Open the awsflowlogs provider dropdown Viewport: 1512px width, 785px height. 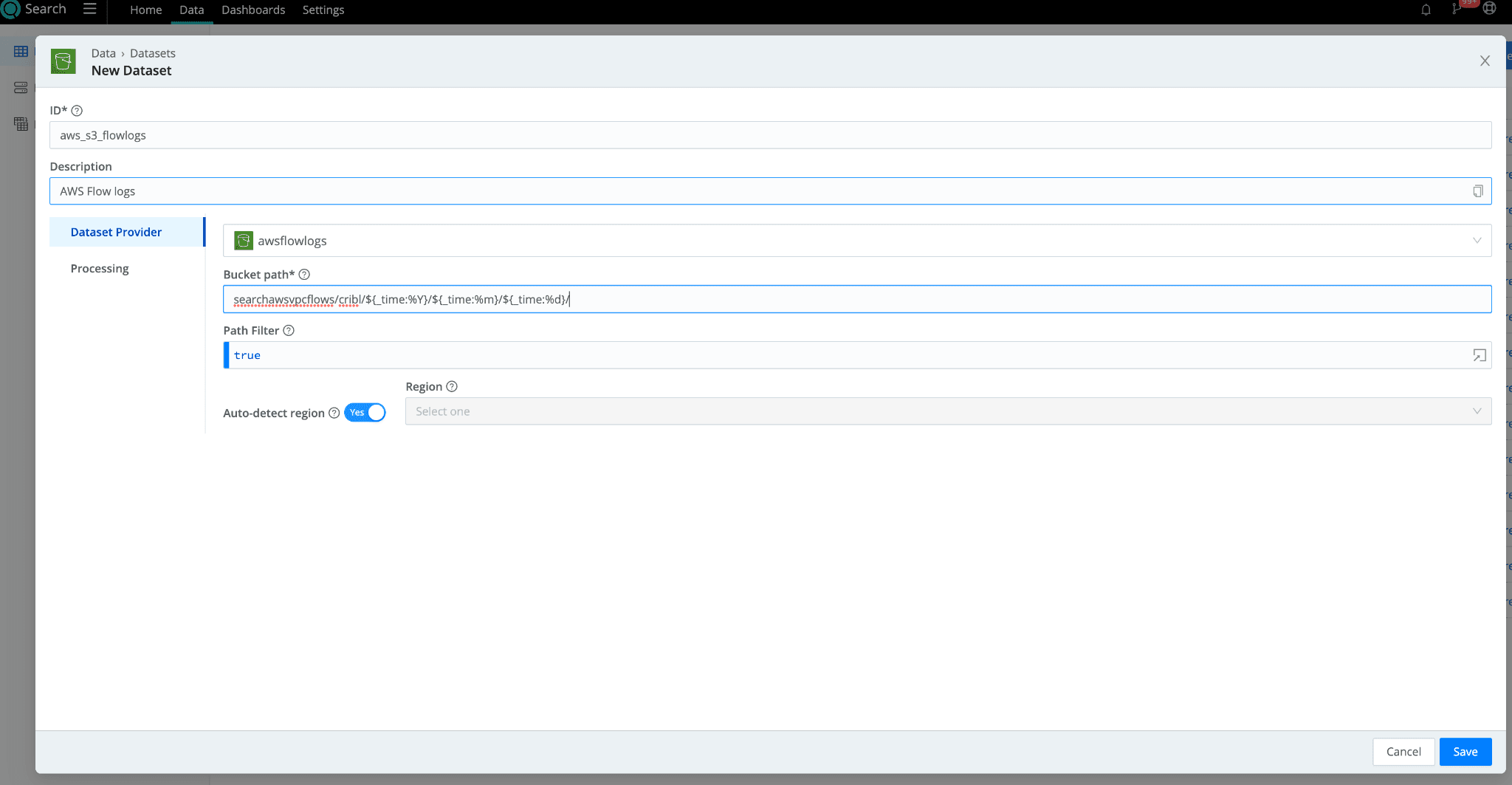coord(856,241)
